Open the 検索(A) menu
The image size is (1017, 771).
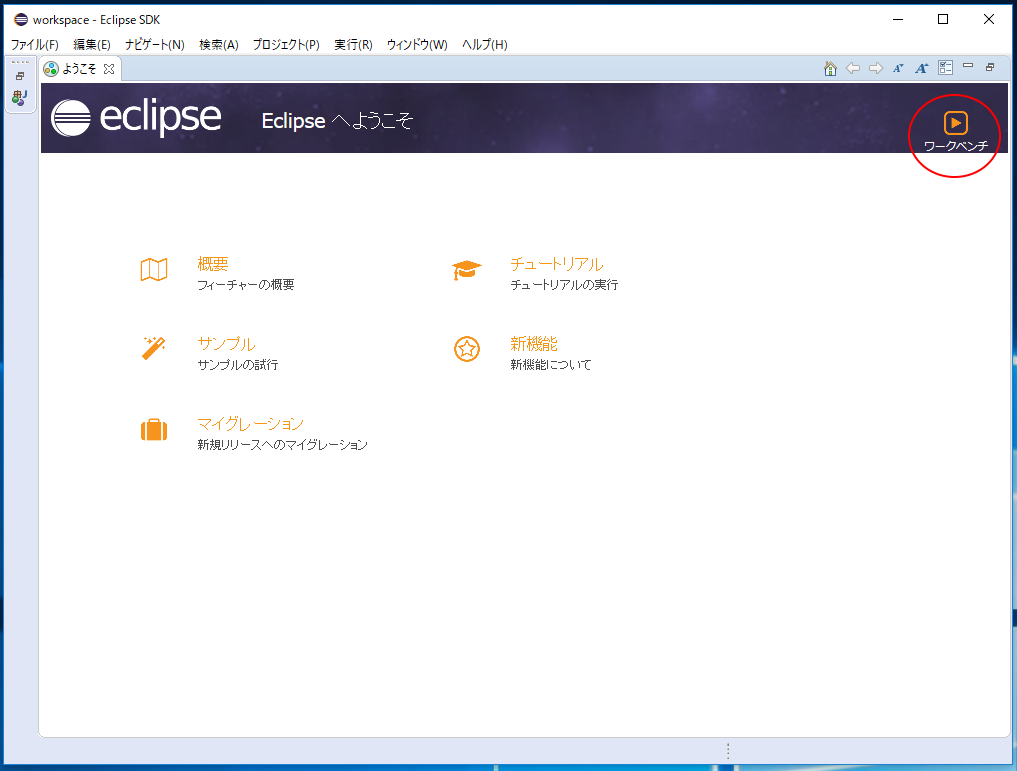219,45
